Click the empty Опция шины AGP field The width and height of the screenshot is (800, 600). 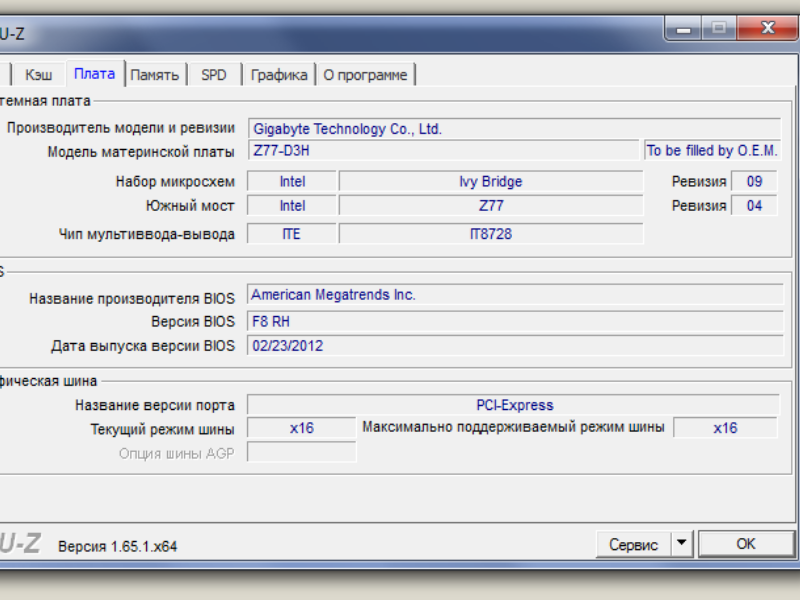[302, 452]
